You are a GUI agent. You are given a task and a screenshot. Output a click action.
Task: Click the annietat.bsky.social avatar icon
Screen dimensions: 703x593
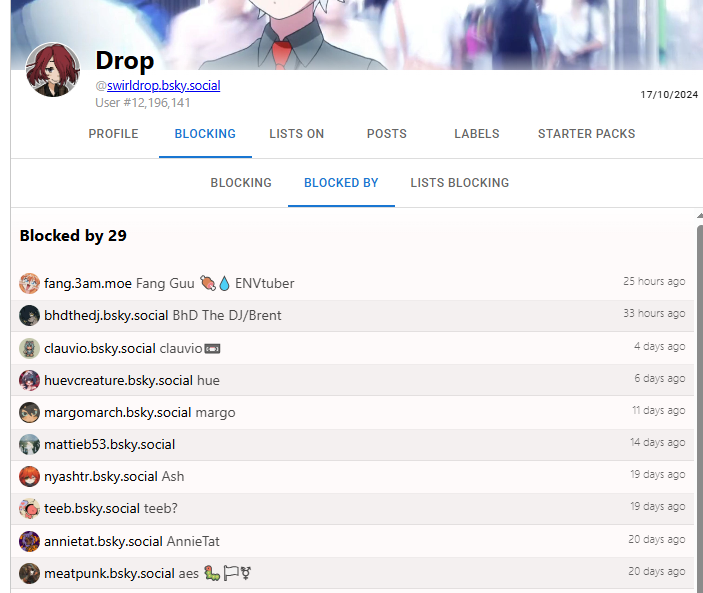pos(30,541)
